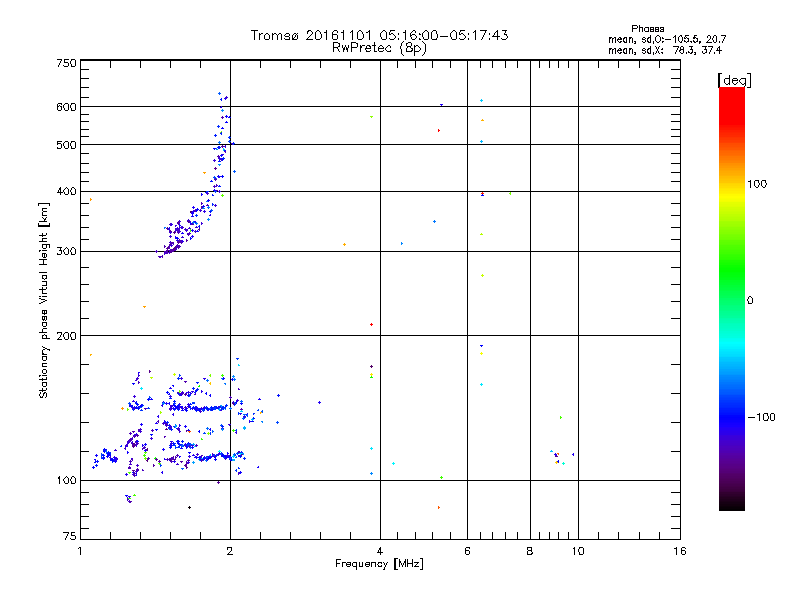Click the colorbar tick label '100' beside yellow
The height and width of the screenshot is (600, 800).
tap(757, 184)
